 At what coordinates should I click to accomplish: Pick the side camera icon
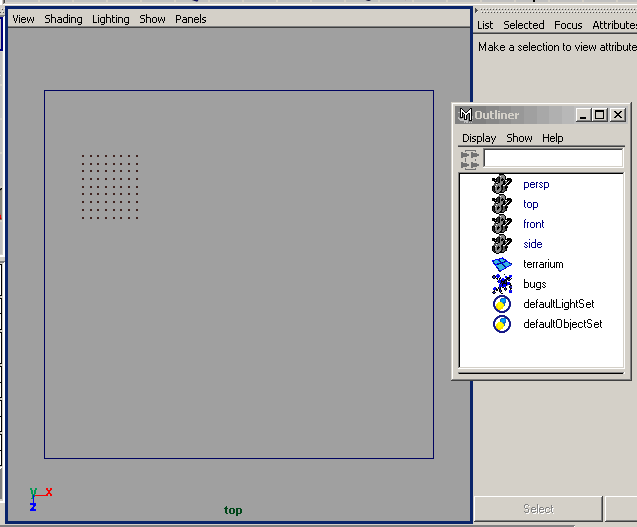pyautogui.click(x=502, y=244)
